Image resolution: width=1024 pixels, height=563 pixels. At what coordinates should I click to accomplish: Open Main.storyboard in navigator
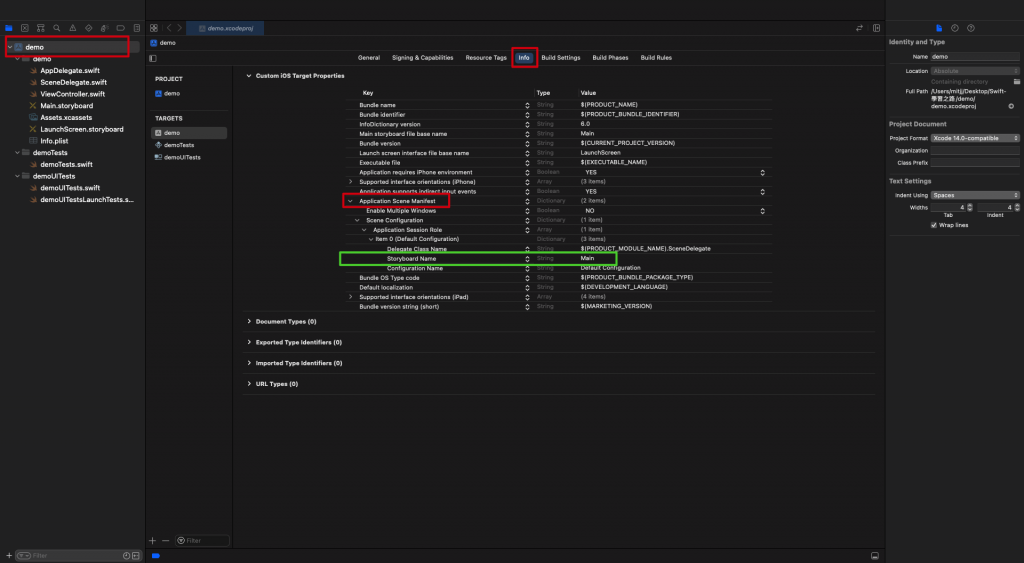tap(67, 106)
